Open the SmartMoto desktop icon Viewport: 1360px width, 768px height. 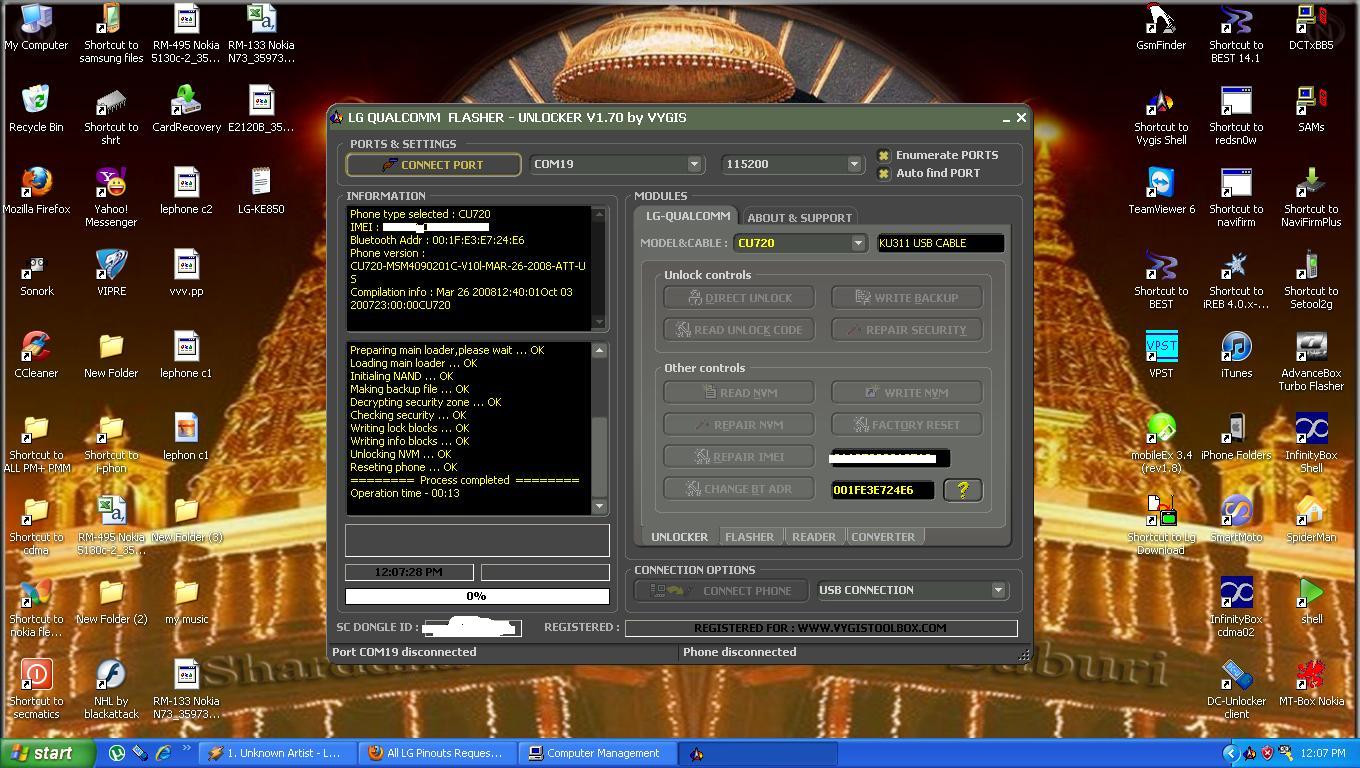point(1236,519)
